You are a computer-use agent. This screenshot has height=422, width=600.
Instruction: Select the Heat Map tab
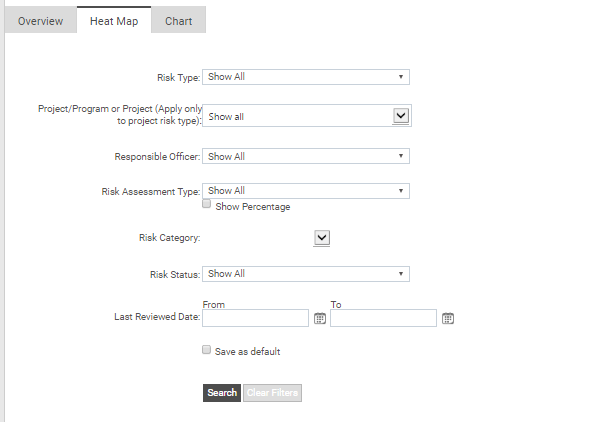114,21
